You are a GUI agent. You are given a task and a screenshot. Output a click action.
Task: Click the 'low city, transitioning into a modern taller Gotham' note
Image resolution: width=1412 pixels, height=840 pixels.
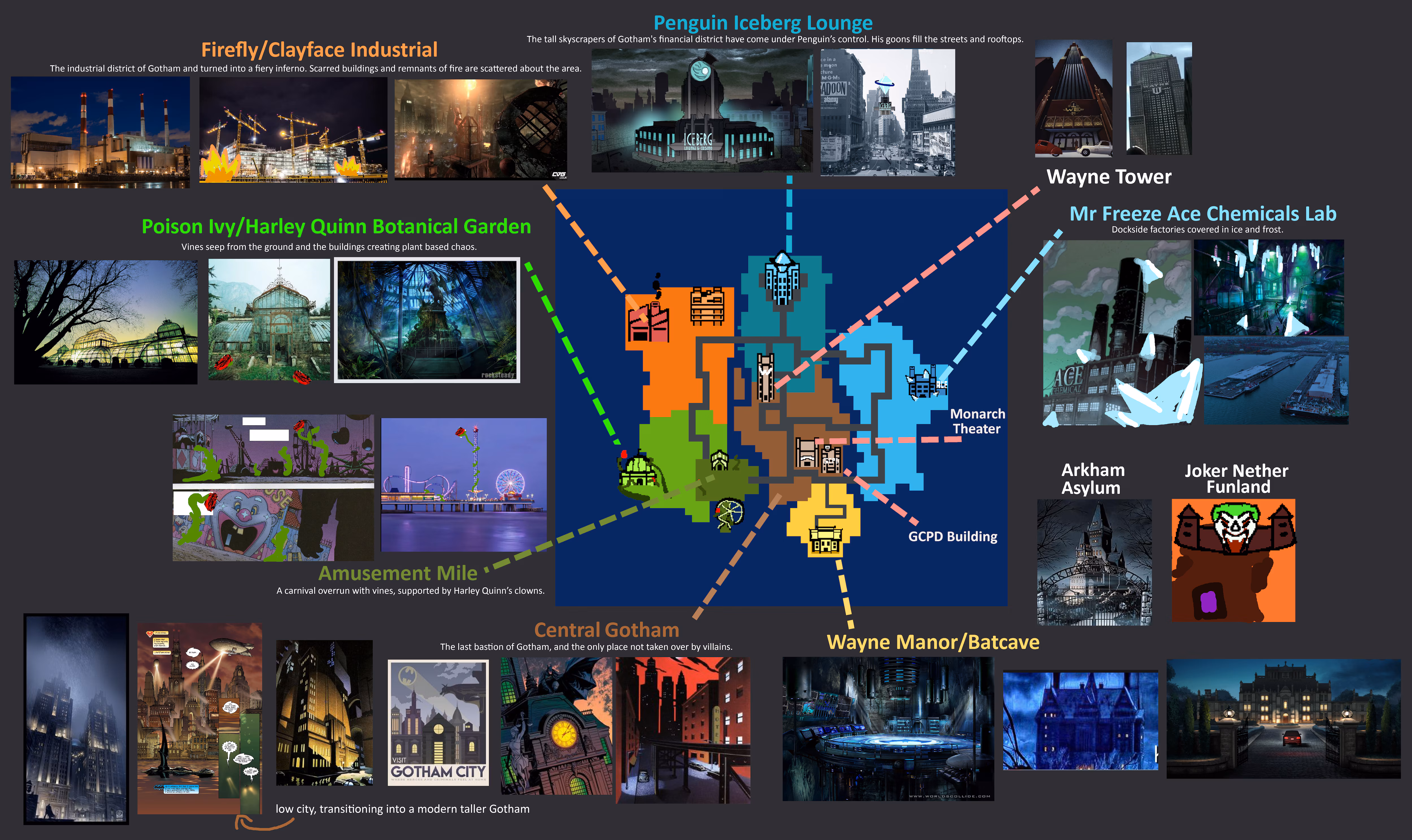[x=402, y=809]
